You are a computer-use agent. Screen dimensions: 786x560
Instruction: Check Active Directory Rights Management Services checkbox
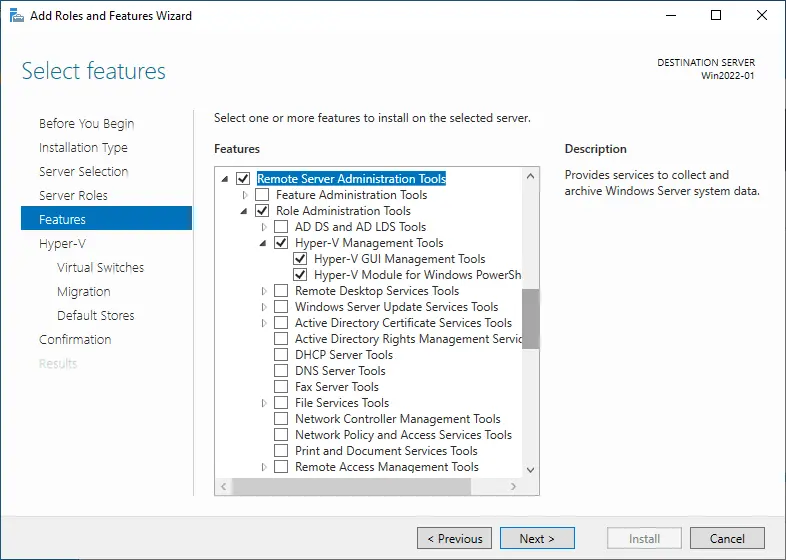281,339
